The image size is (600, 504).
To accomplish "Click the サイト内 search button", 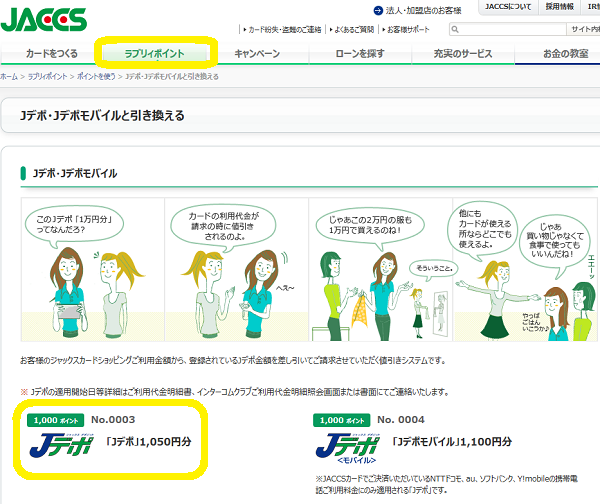I will tap(584, 29).
